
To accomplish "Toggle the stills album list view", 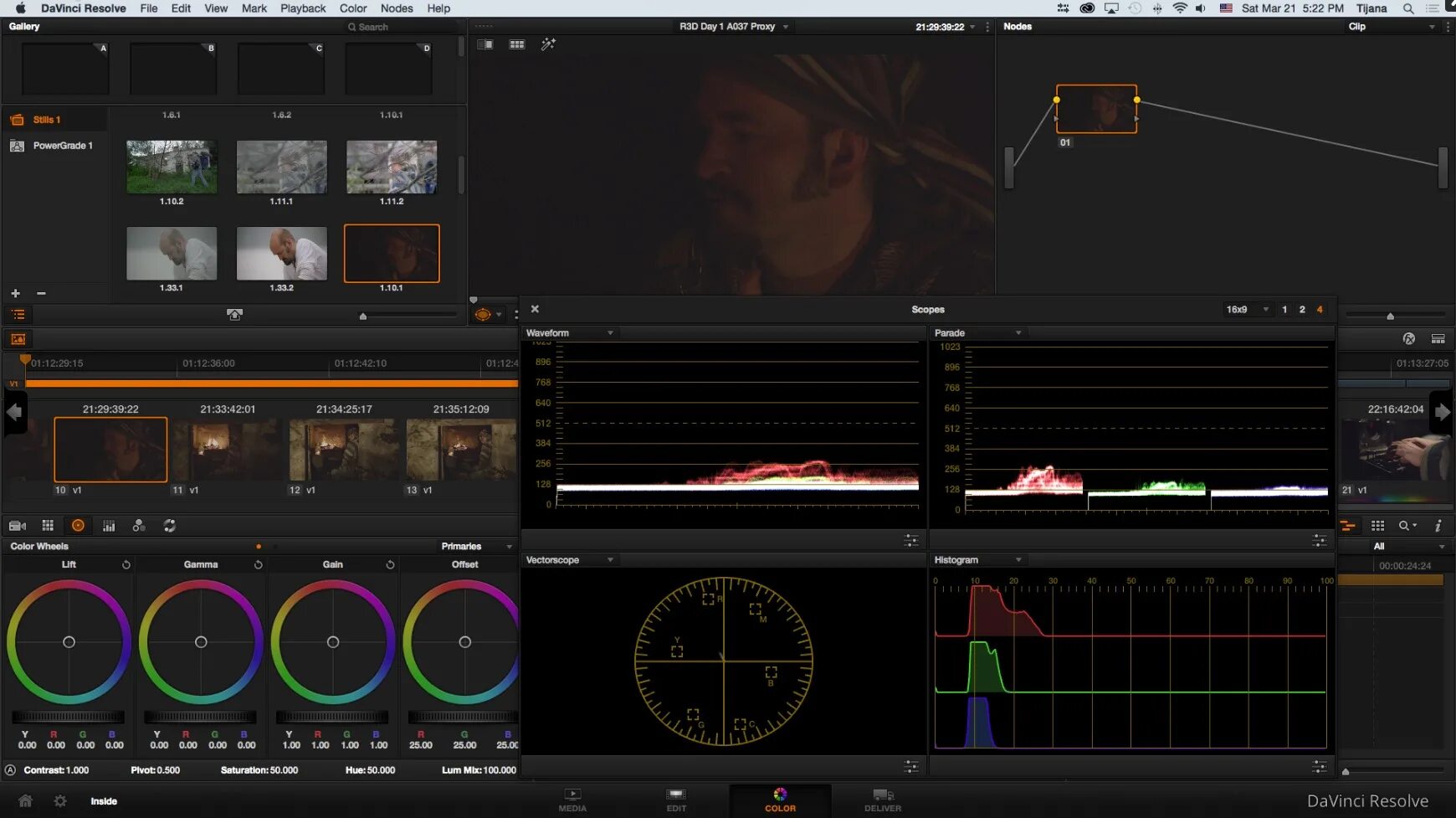I will click(x=18, y=315).
